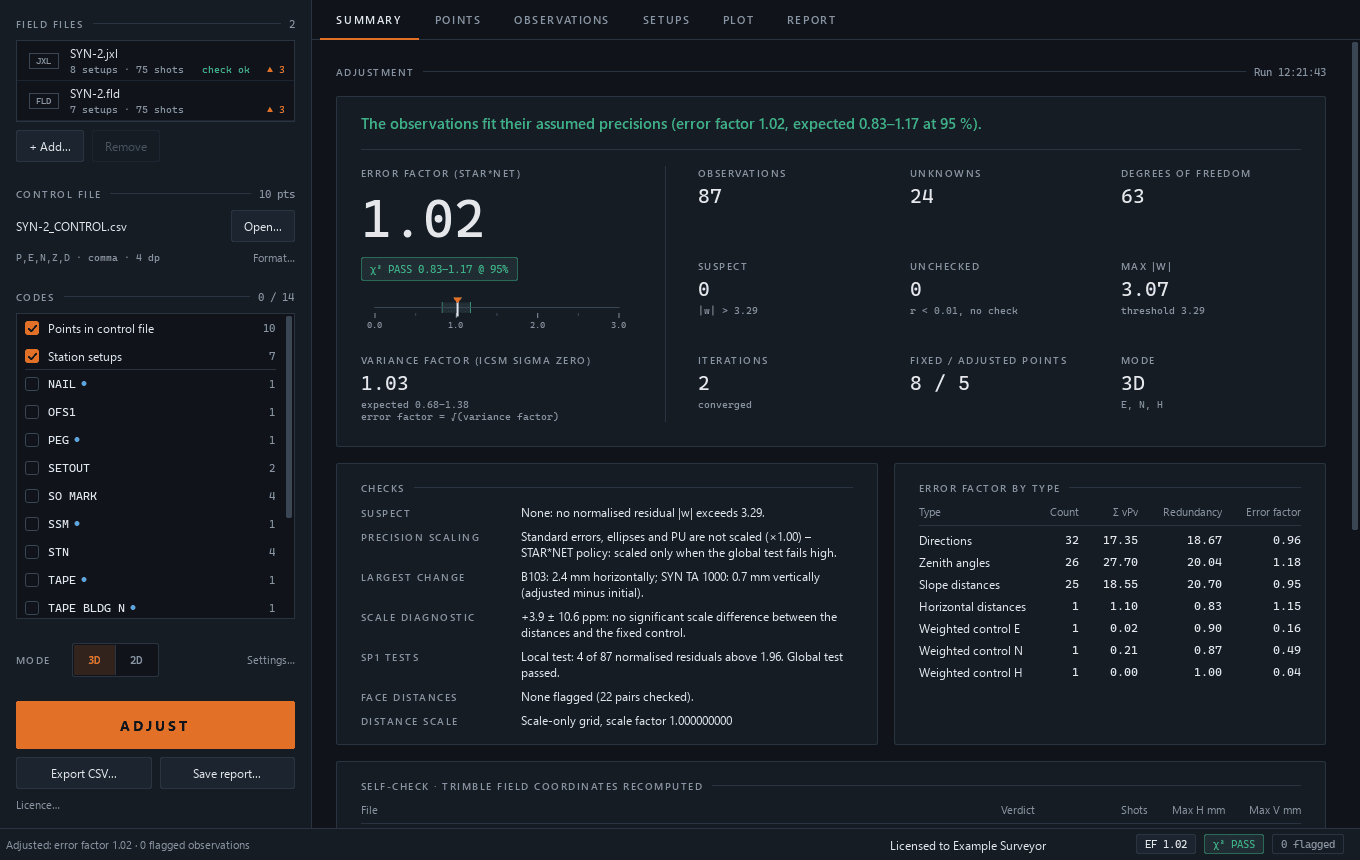Click the JXL file type badge
Screen dimensions: 1360x860
(43, 61)
